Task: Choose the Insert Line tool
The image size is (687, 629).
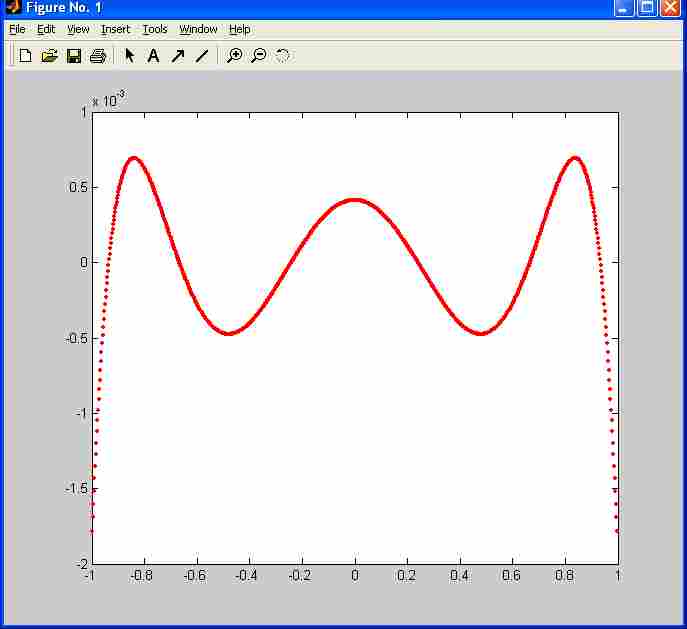Action: point(202,56)
